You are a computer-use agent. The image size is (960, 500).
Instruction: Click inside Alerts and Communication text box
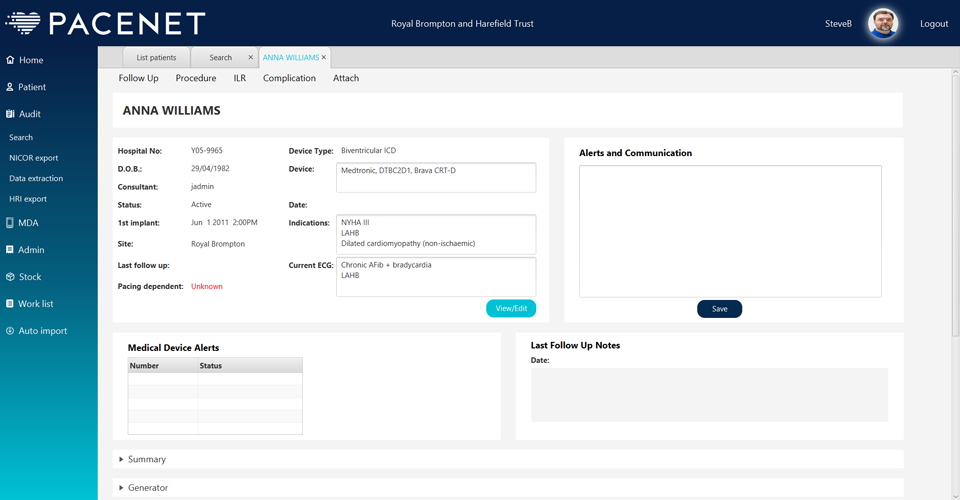pos(730,231)
